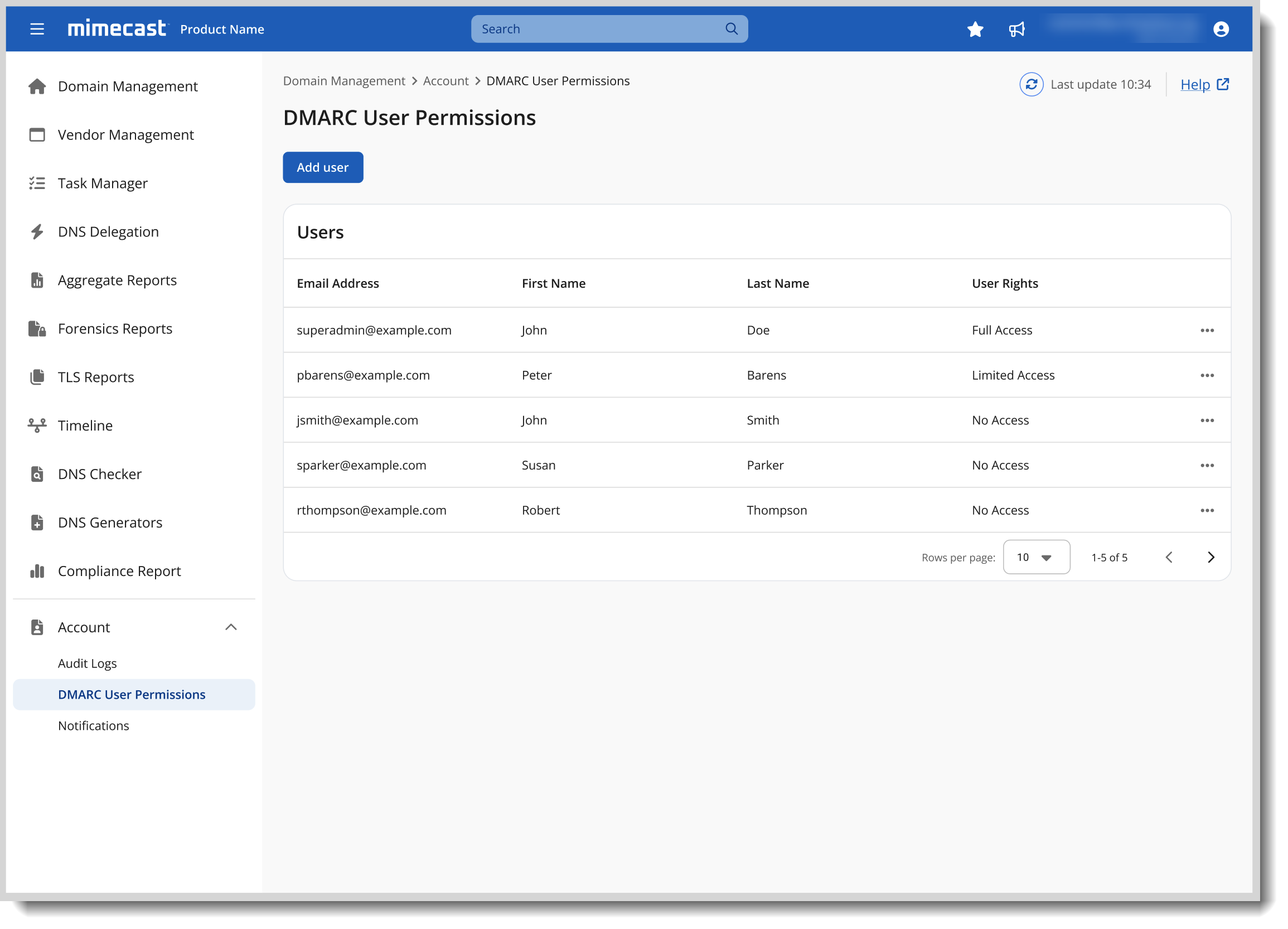Open the Rows per page dropdown
Viewport: 1288px width, 929px height.
click(x=1037, y=557)
